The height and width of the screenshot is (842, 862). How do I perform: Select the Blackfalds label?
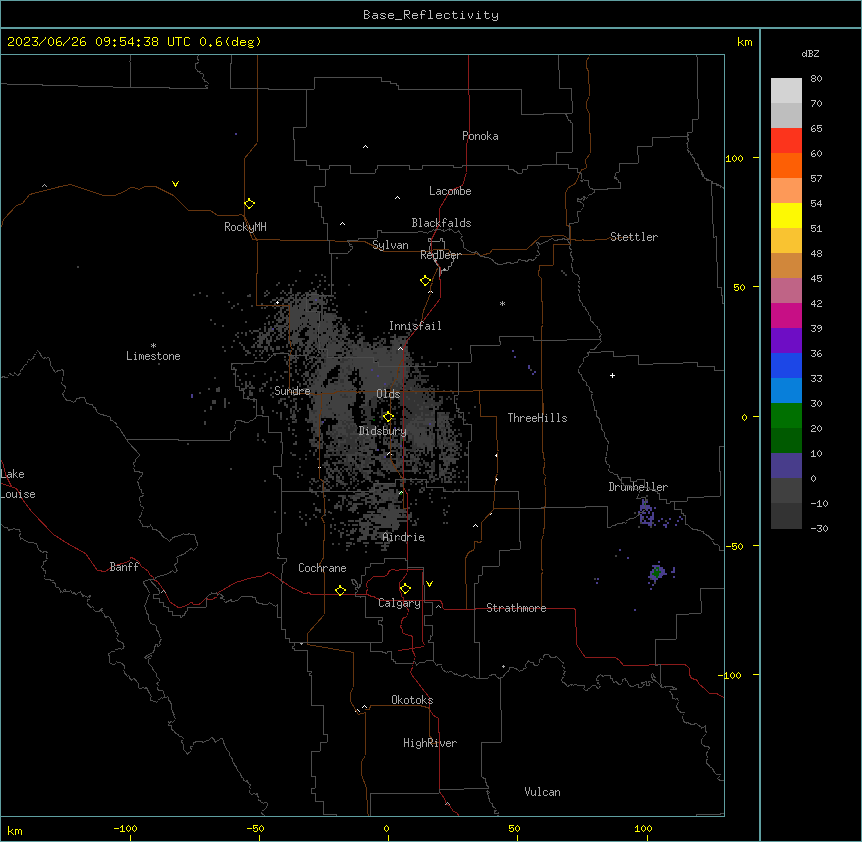click(441, 223)
